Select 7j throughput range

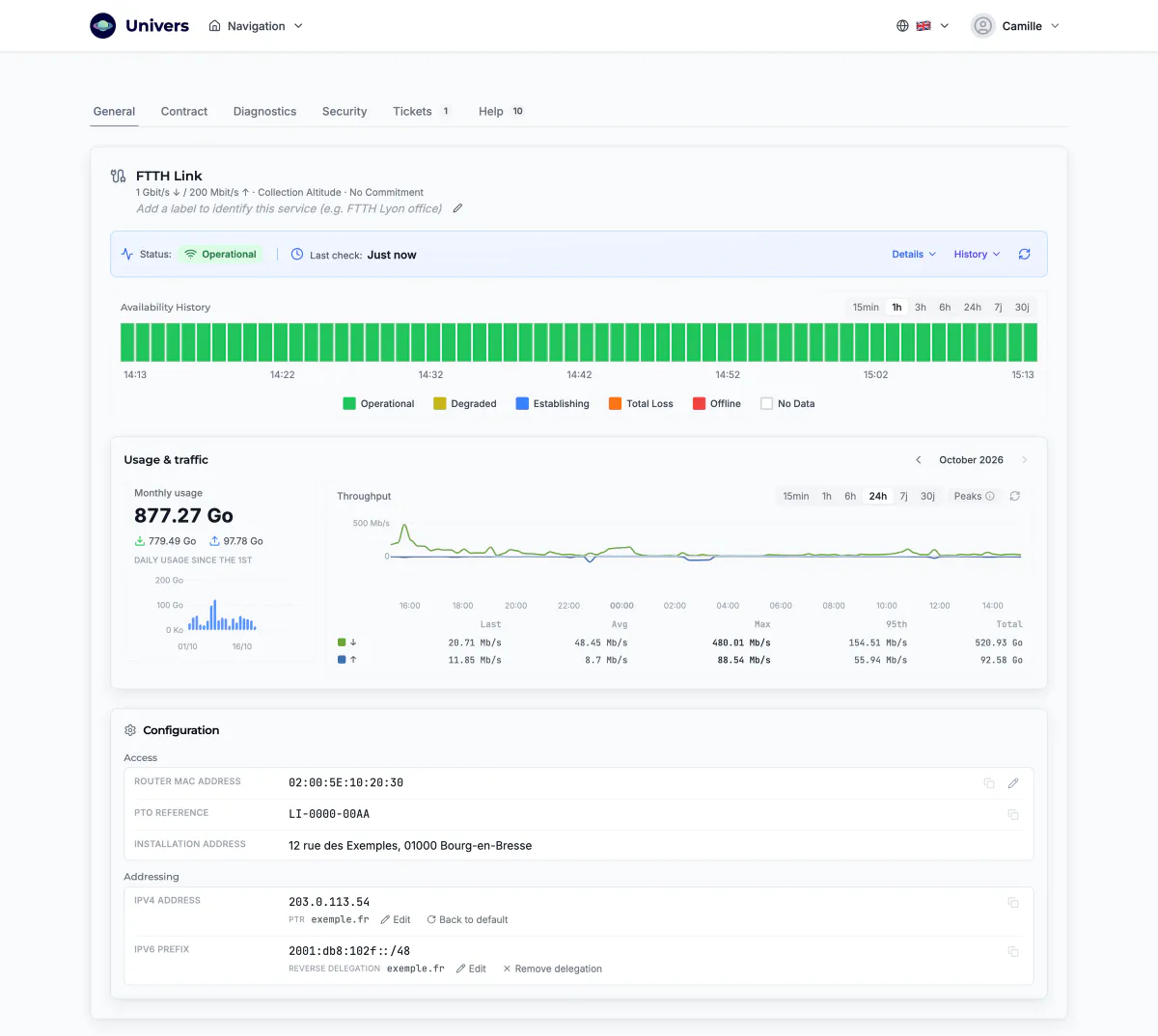pos(904,497)
